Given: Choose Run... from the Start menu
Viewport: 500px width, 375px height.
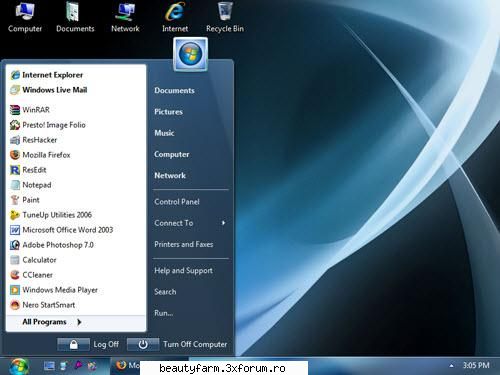Looking at the screenshot, I should tap(164, 313).
